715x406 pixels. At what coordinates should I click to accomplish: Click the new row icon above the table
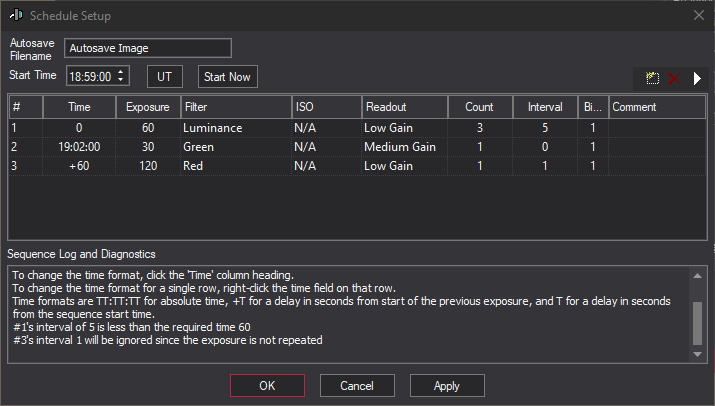[x=652, y=78]
